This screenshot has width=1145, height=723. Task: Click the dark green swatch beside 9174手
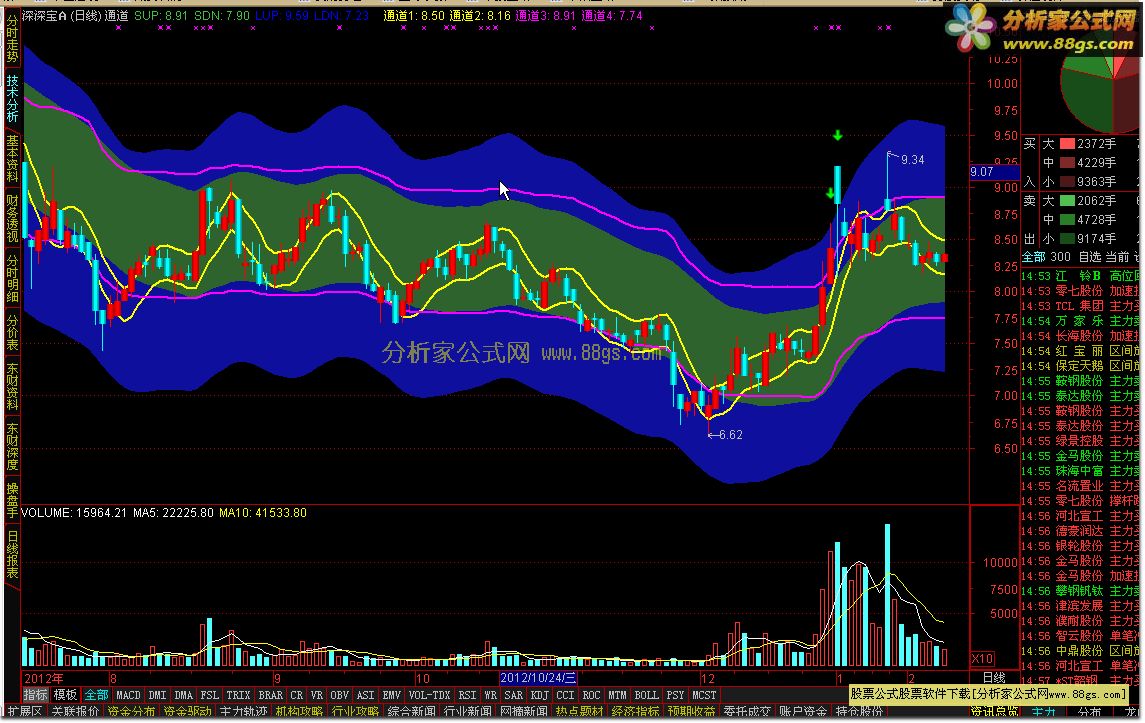[1067, 238]
